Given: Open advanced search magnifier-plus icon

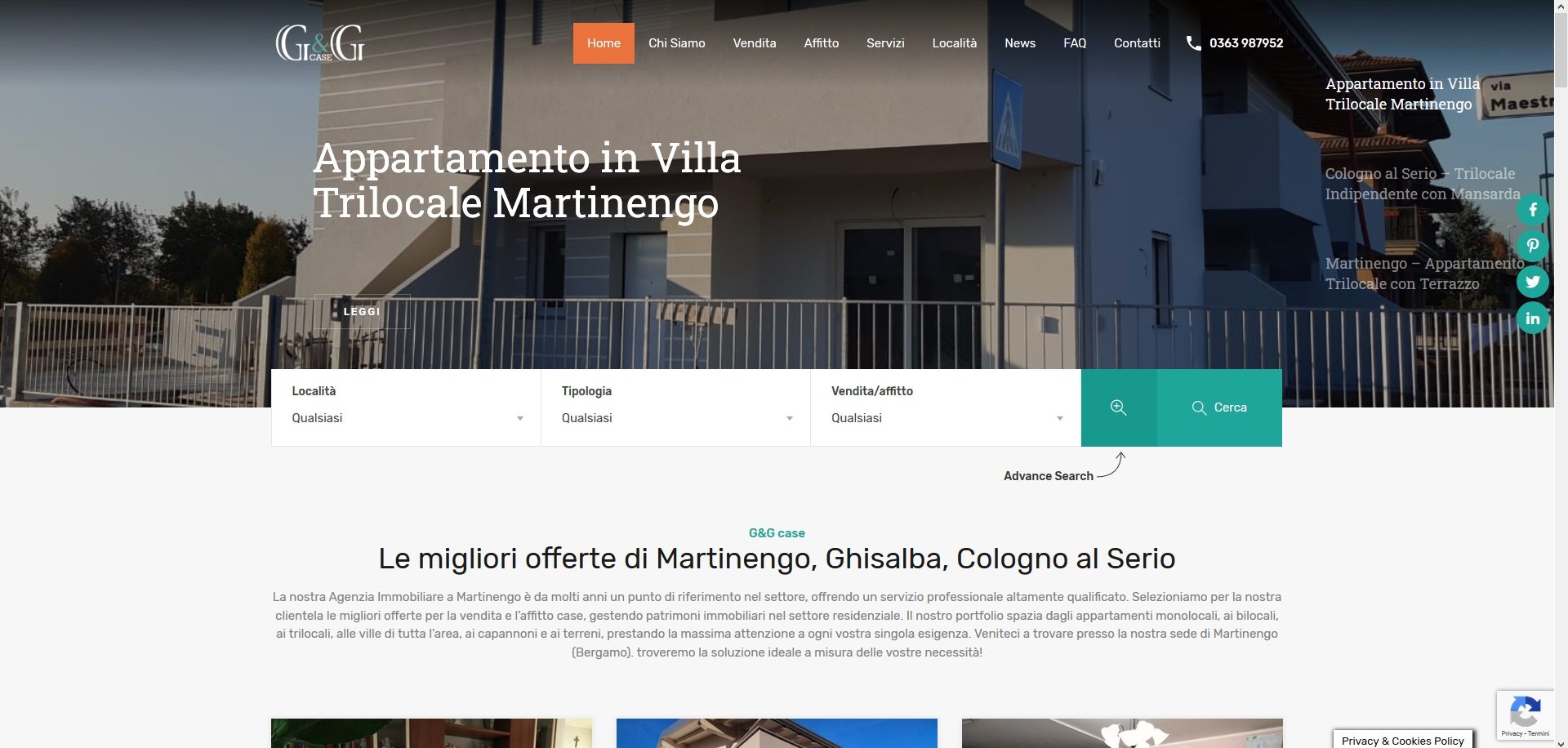Looking at the screenshot, I should tap(1119, 407).
